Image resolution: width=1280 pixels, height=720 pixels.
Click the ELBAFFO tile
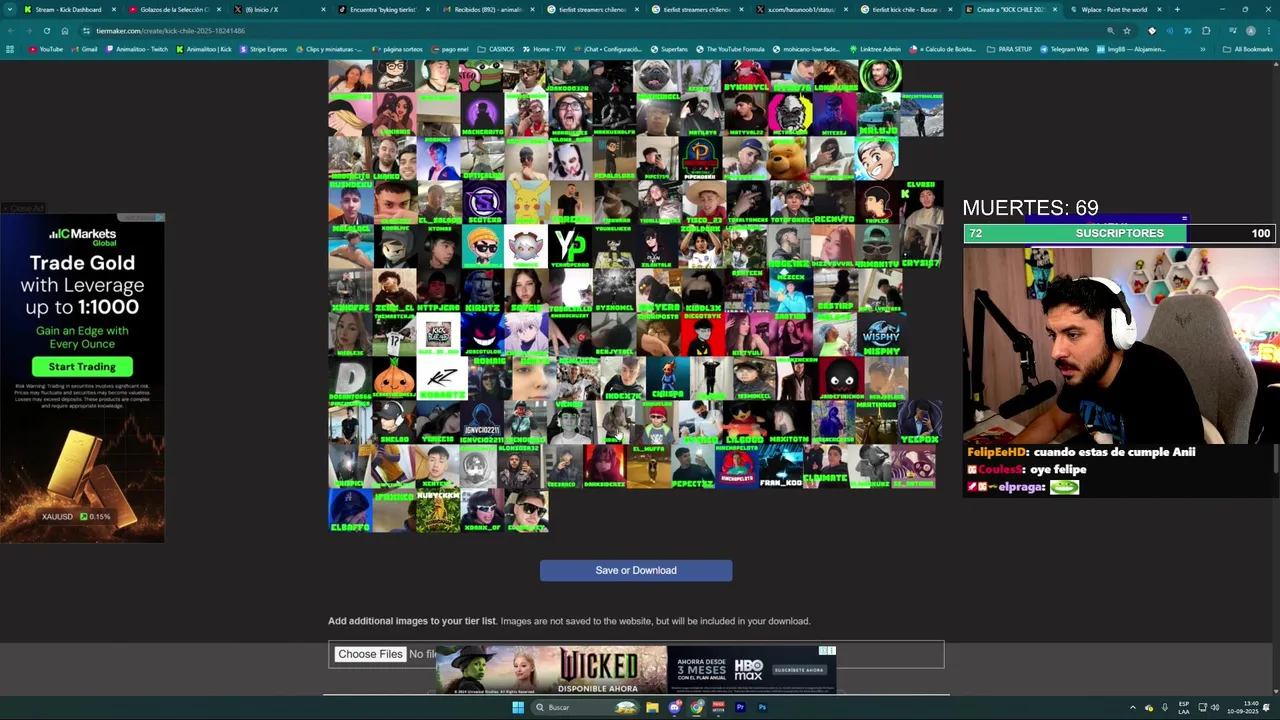350,511
